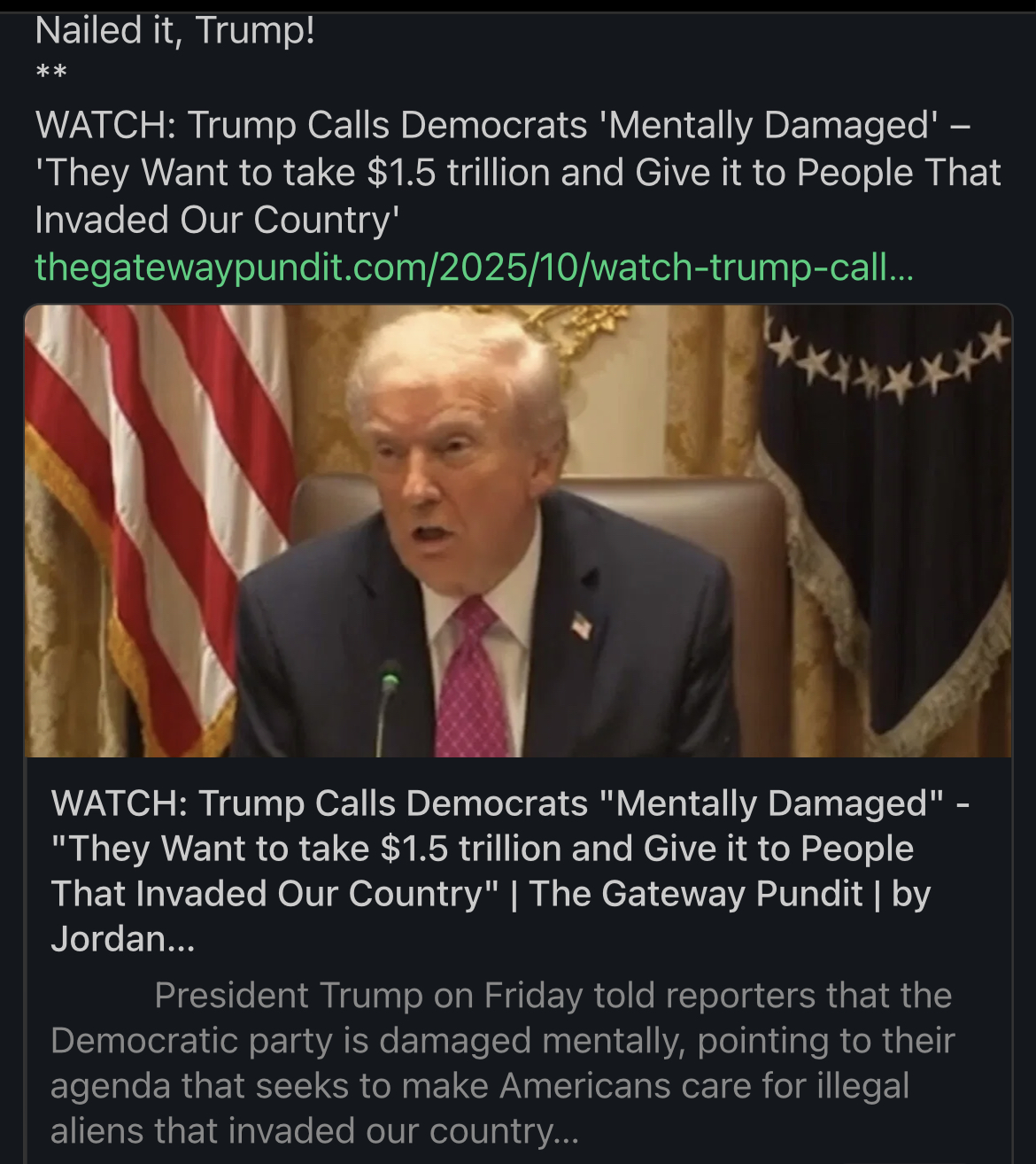Open the Trump video preview image

pyautogui.click(x=518, y=532)
